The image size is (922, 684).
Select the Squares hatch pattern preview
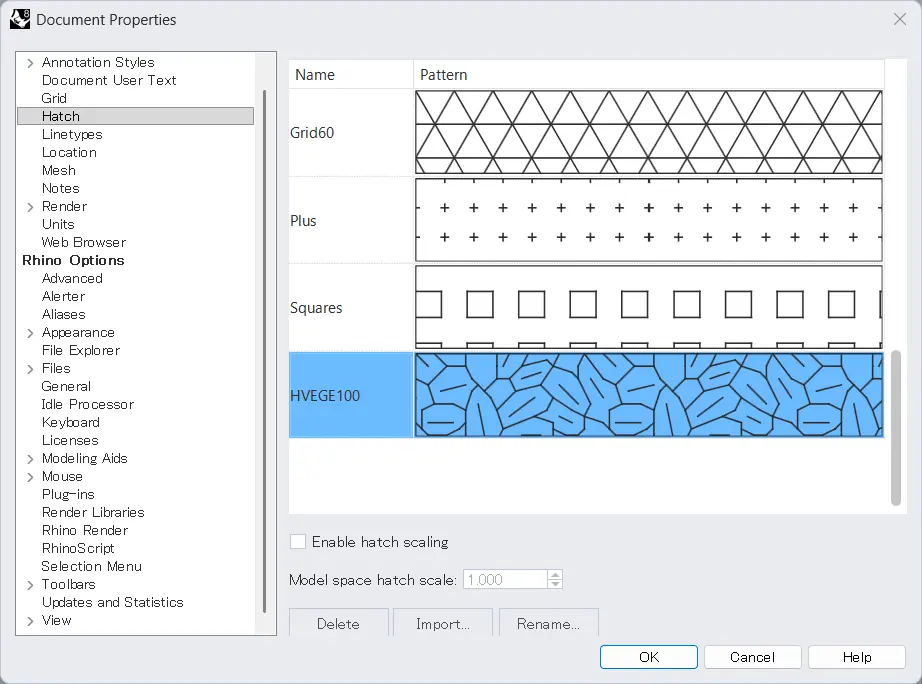(648, 307)
